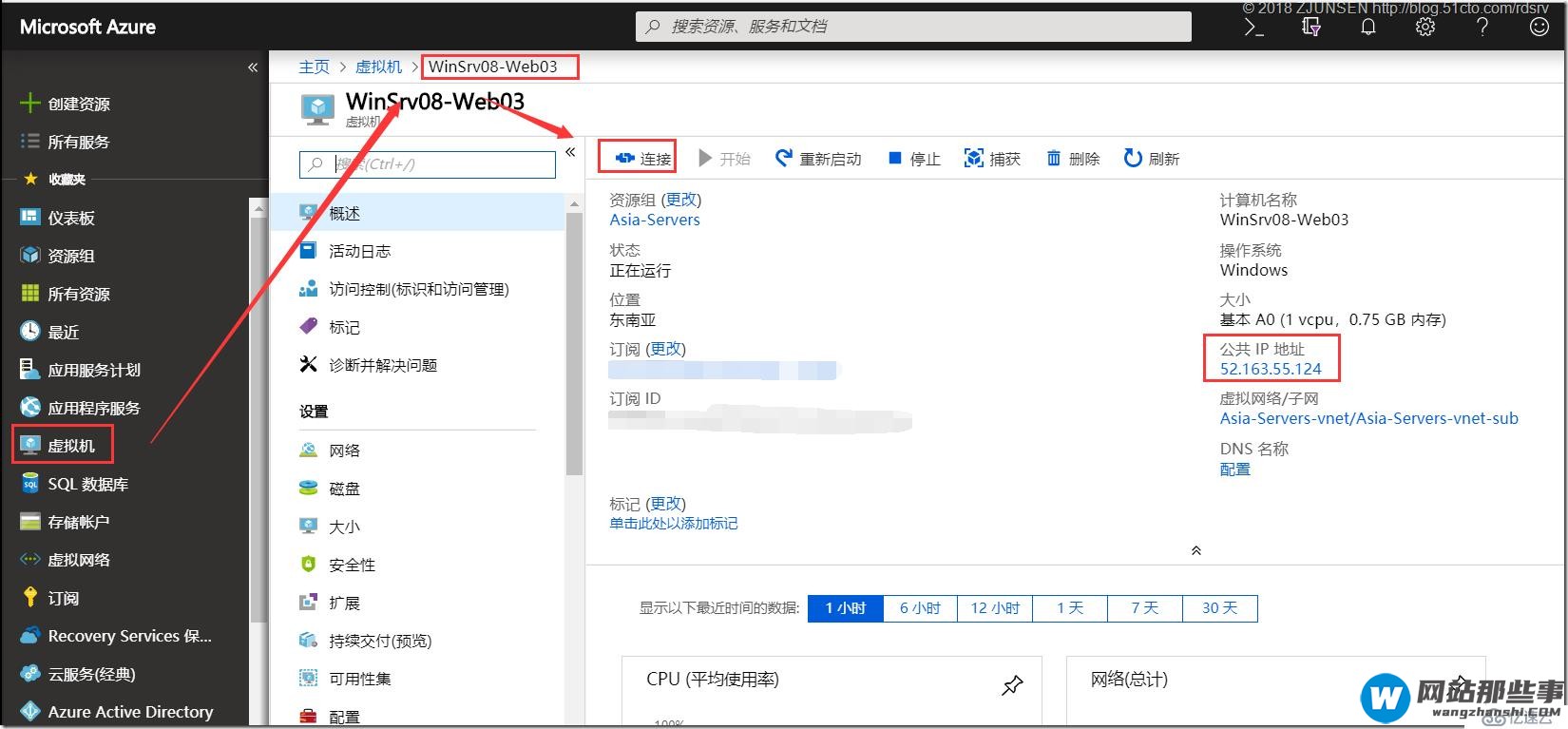Select the 1 hour (1 小时) time range
Viewport: 1568px width, 729px height.
click(846, 608)
